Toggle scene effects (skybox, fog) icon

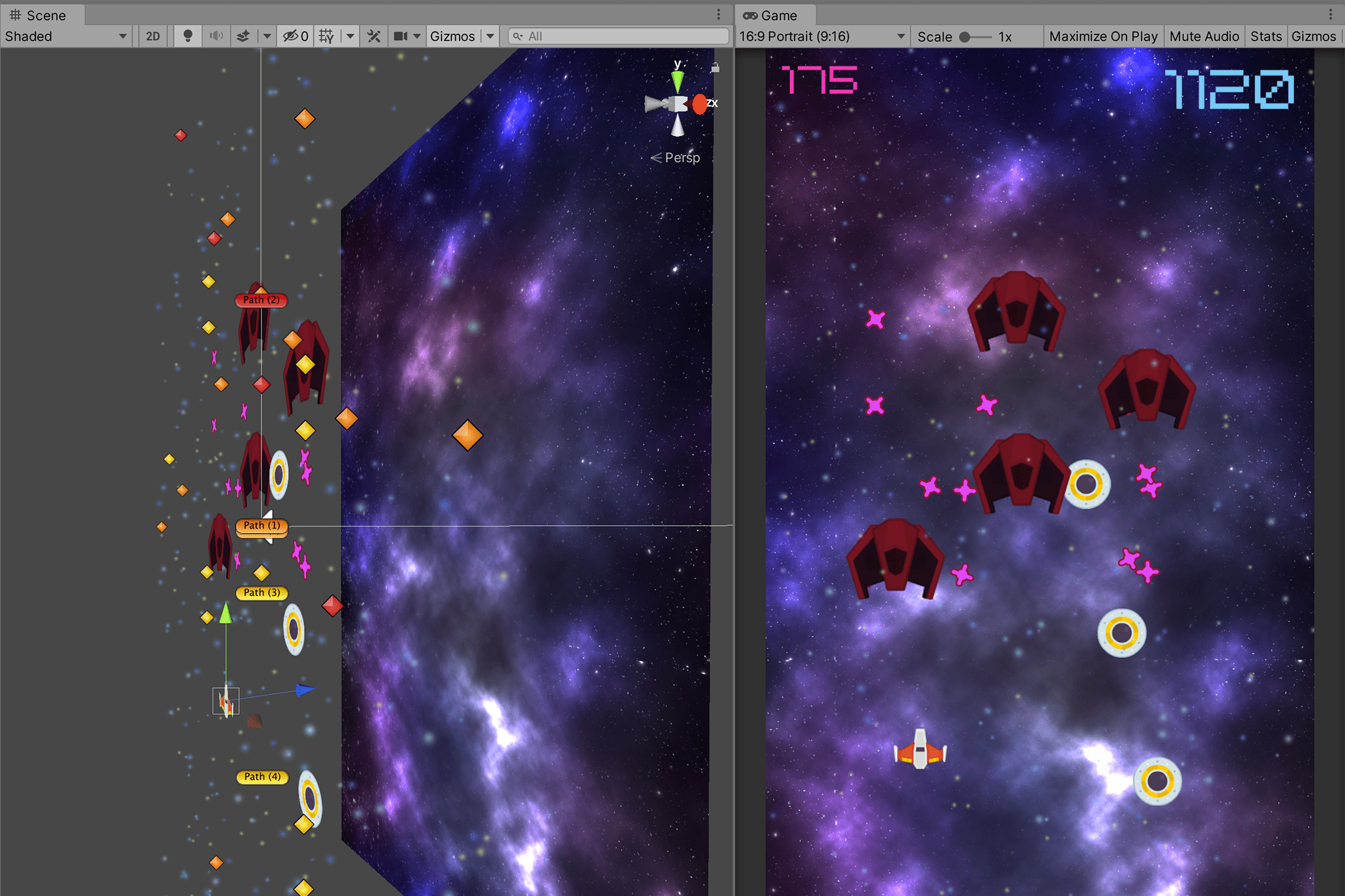(x=243, y=36)
